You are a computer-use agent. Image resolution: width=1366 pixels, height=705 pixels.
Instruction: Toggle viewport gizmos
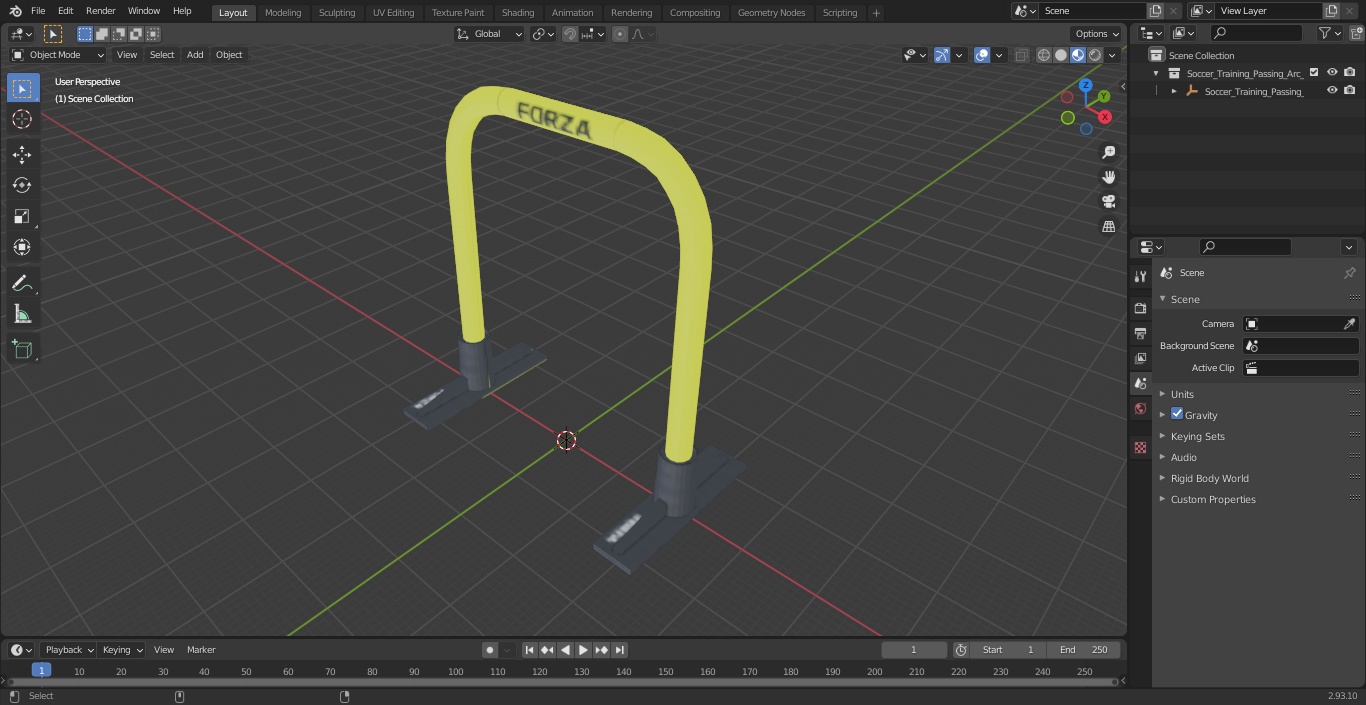pyautogui.click(x=942, y=55)
